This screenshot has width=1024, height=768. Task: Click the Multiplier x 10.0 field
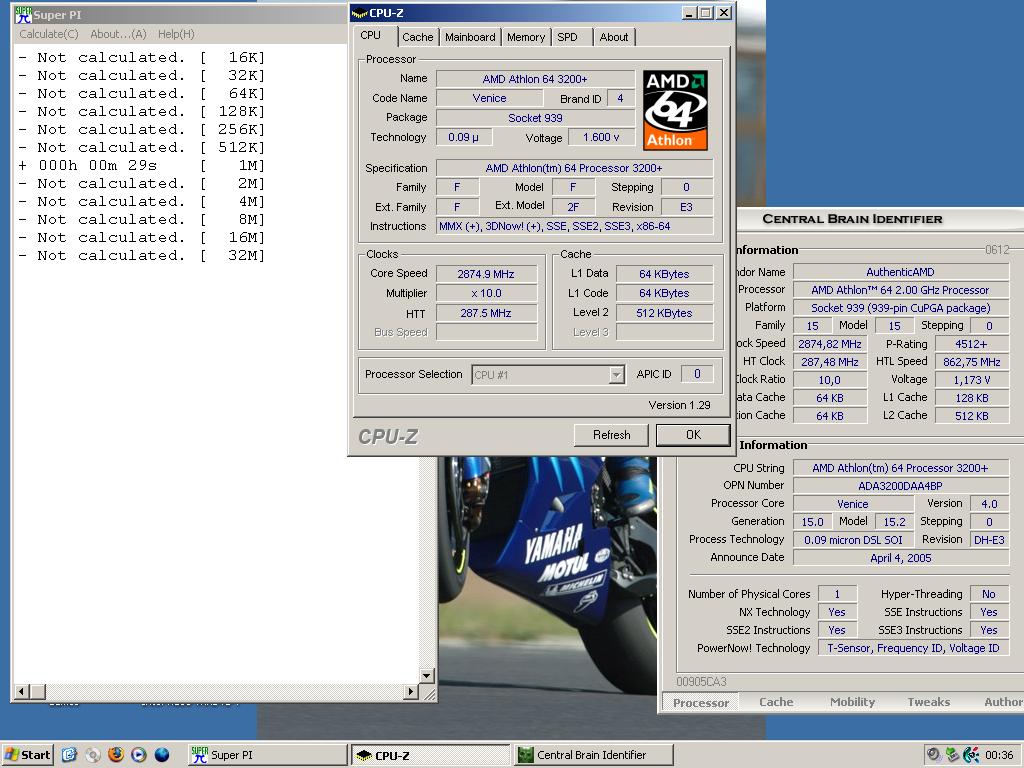[x=486, y=293]
